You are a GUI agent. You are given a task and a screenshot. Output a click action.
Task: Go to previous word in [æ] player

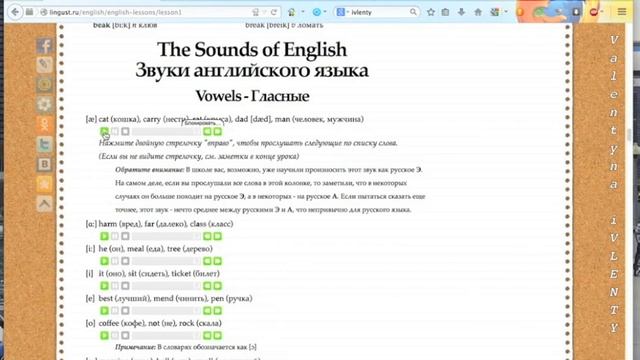(207, 131)
